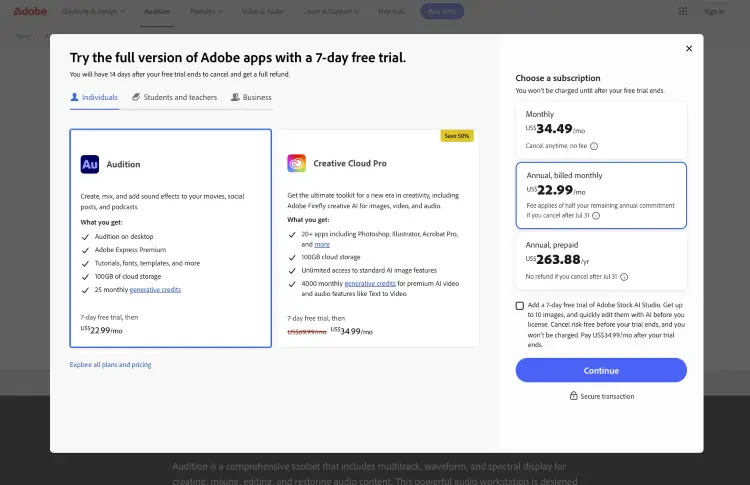This screenshot has height=485, width=750.
Task: Click the Adobe Express Premium item
Action: click(130, 250)
